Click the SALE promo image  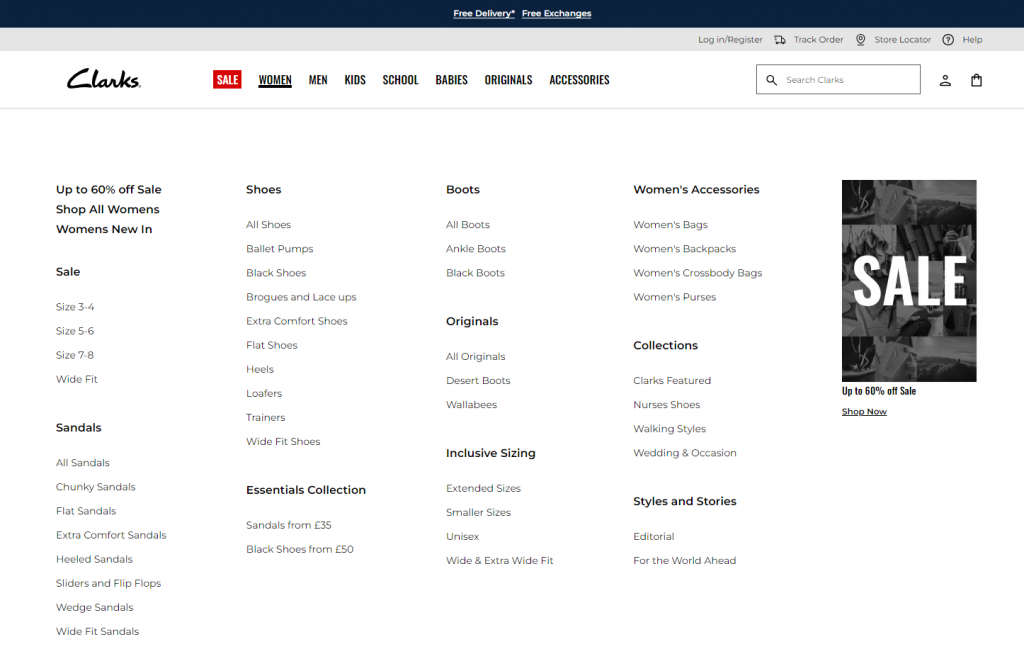point(909,280)
